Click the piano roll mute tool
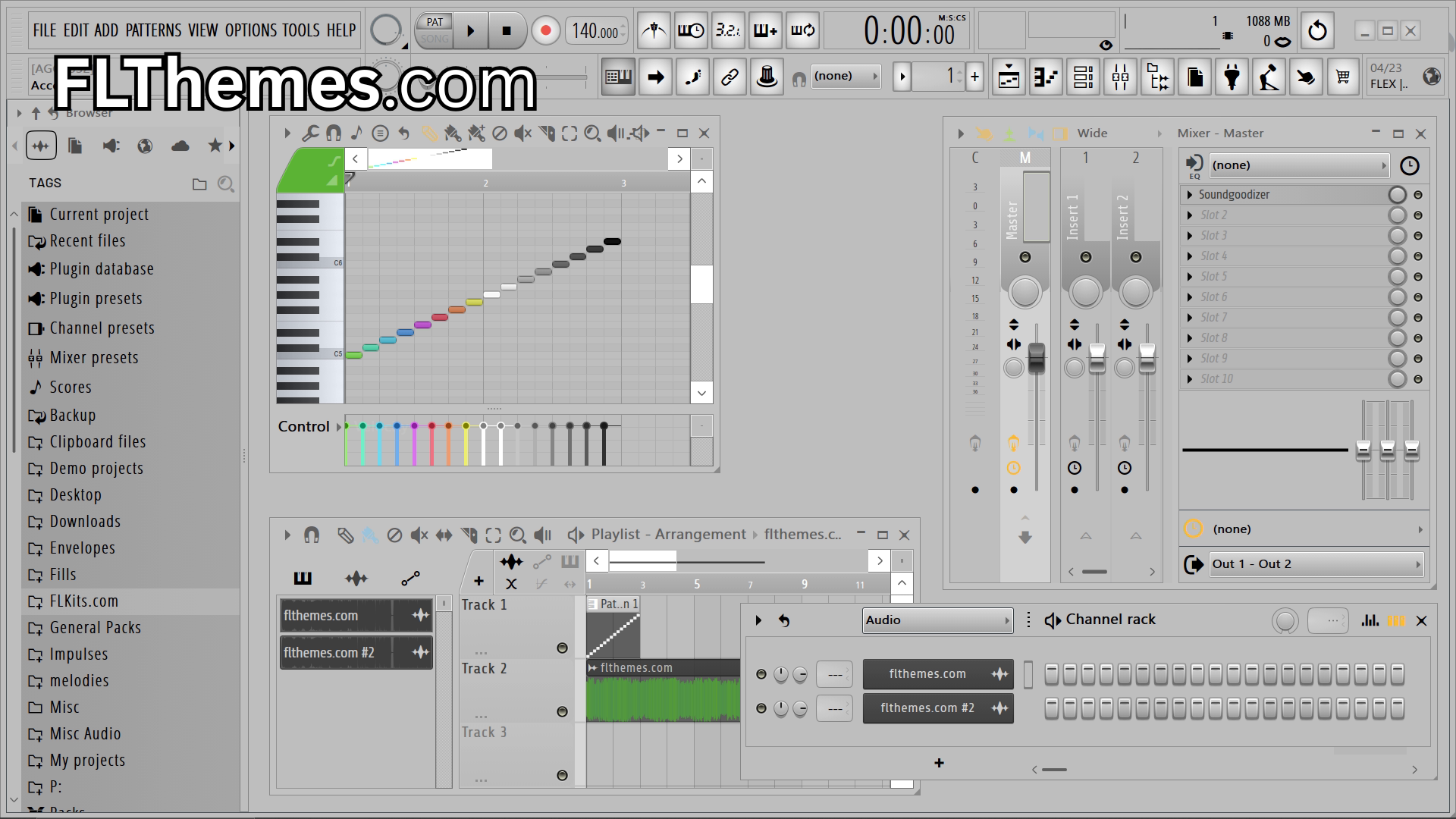The height and width of the screenshot is (819, 1456). (522, 133)
